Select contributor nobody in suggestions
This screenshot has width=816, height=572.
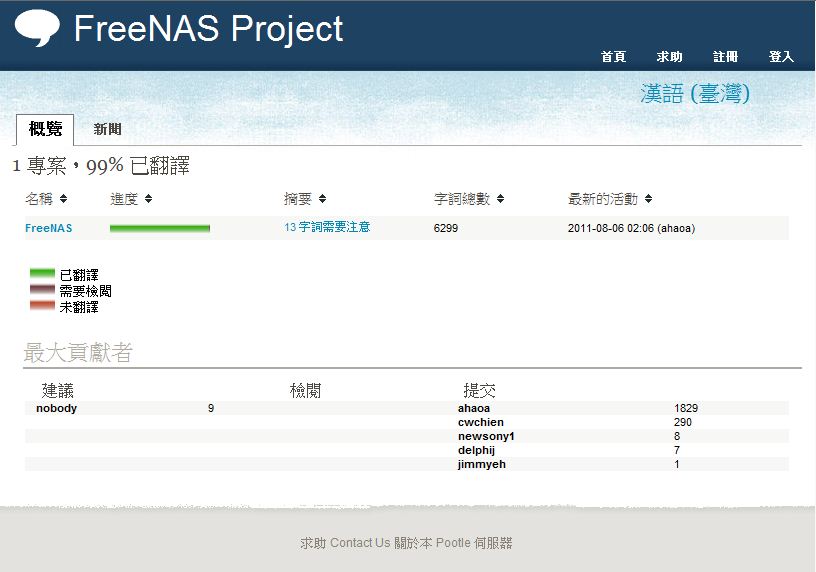pyautogui.click(x=57, y=408)
